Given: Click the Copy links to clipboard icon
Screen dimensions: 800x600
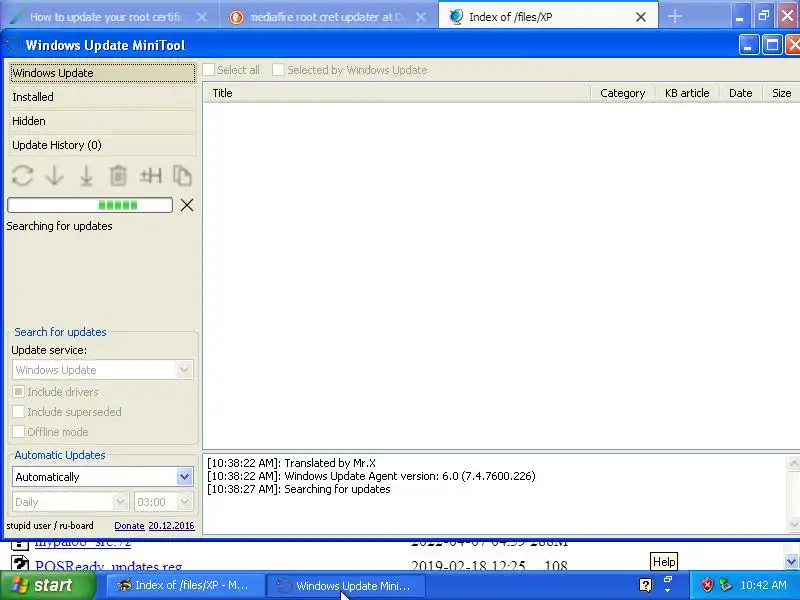Looking at the screenshot, I should pyautogui.click(x=182, y=176).
